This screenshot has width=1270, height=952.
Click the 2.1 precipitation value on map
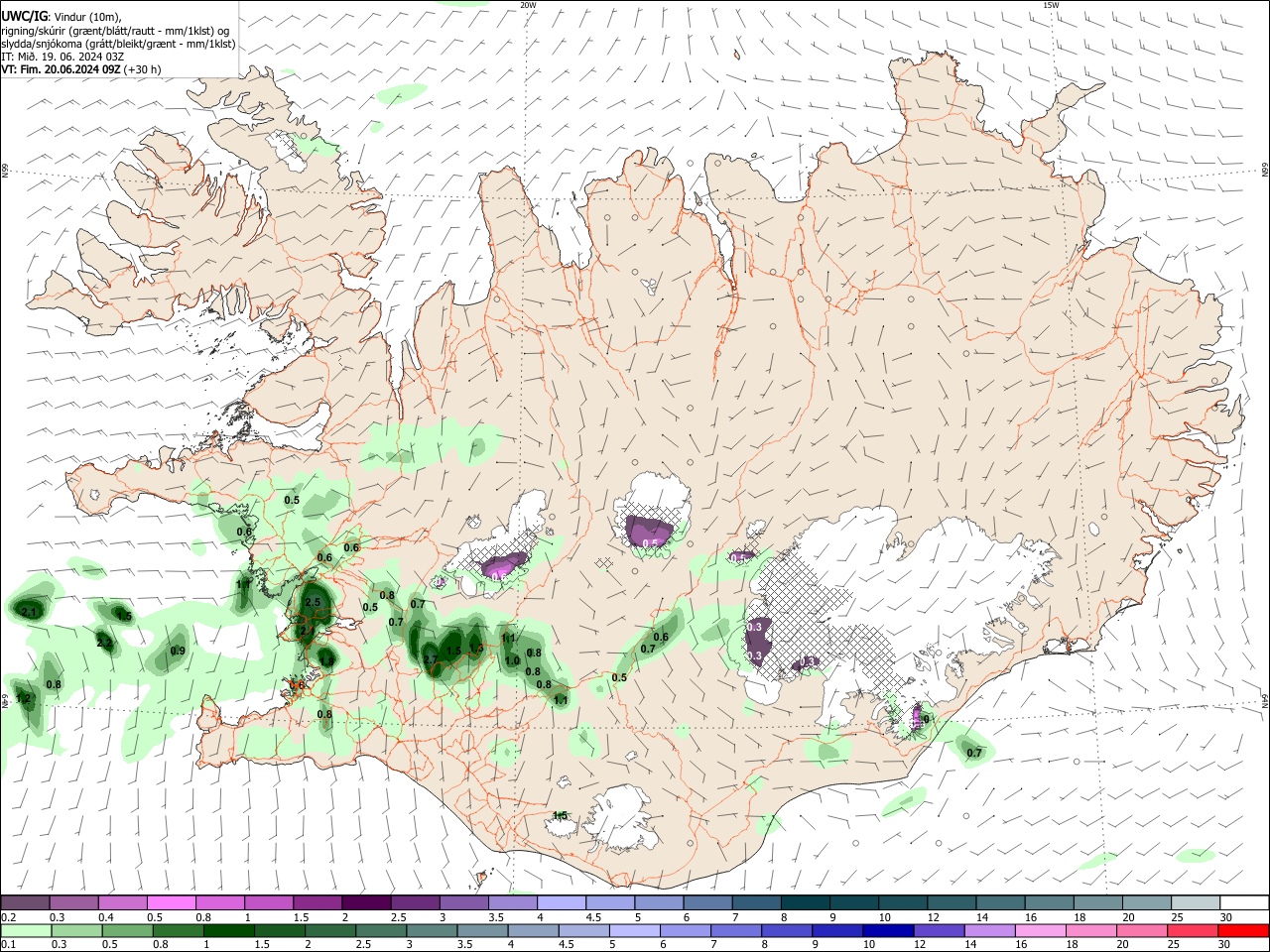click(x=29, y=613)
